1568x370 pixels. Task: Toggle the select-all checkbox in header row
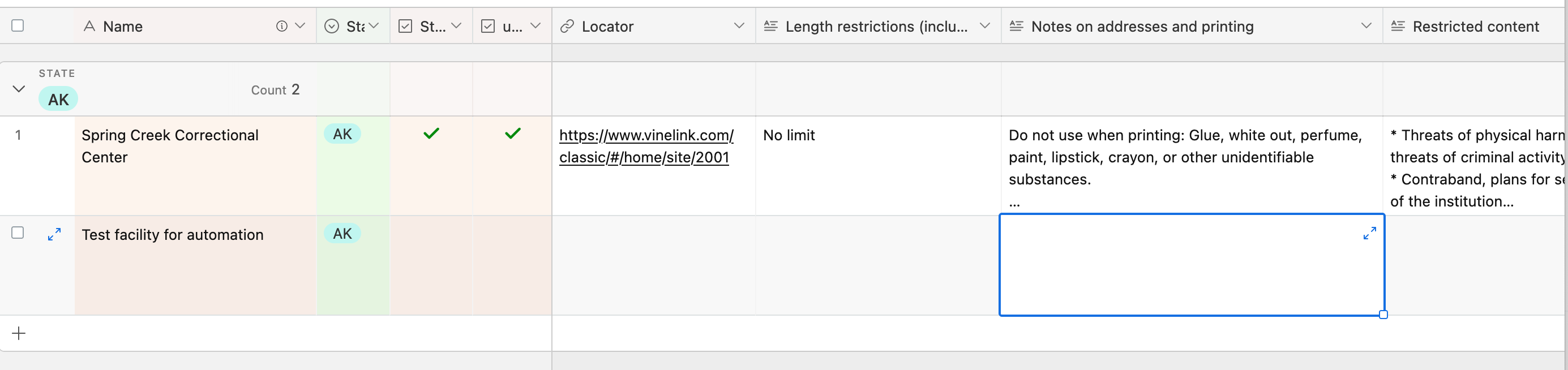coord(18,25)
